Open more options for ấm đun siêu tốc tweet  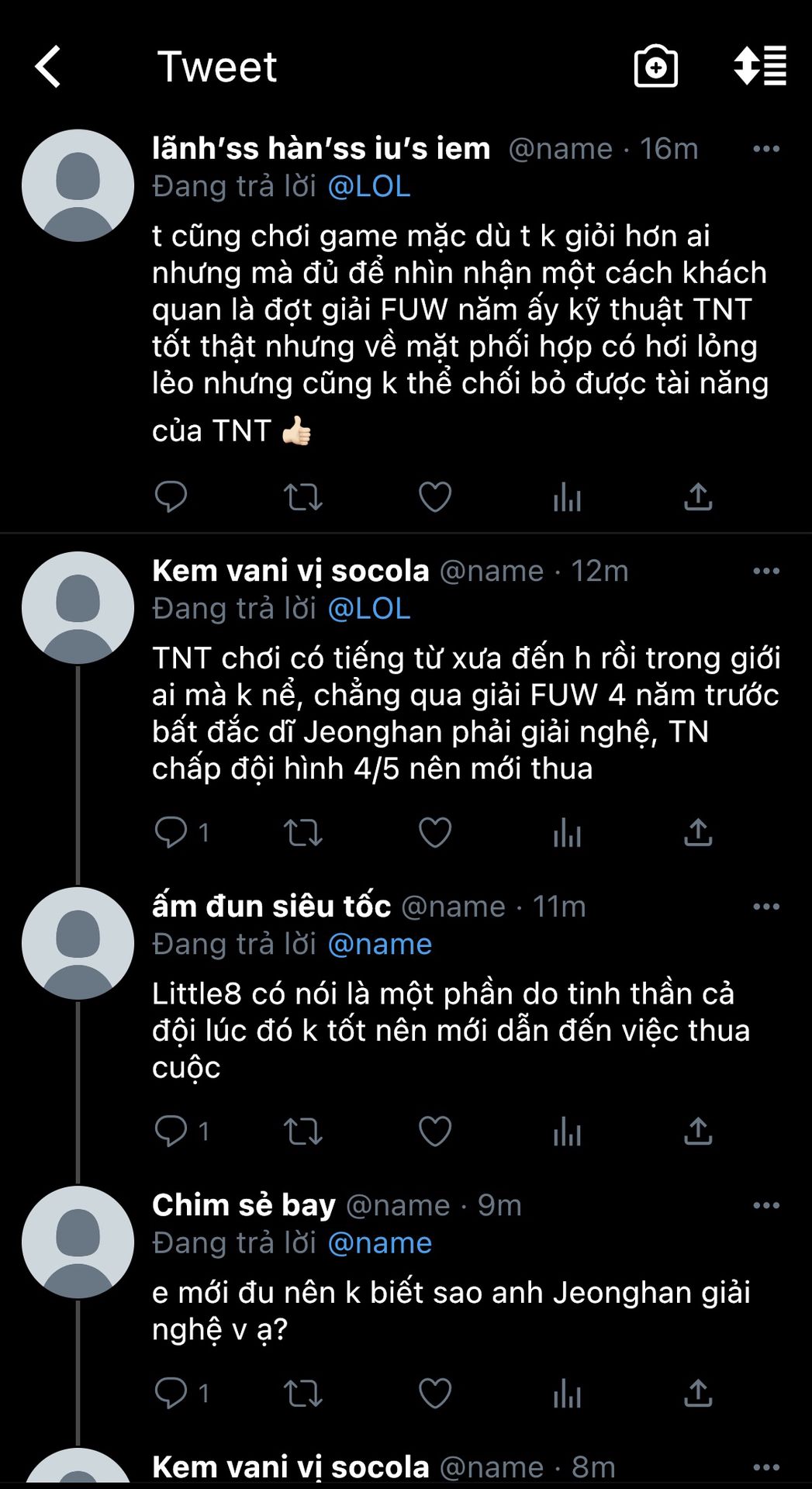click(x=766, y=907)
